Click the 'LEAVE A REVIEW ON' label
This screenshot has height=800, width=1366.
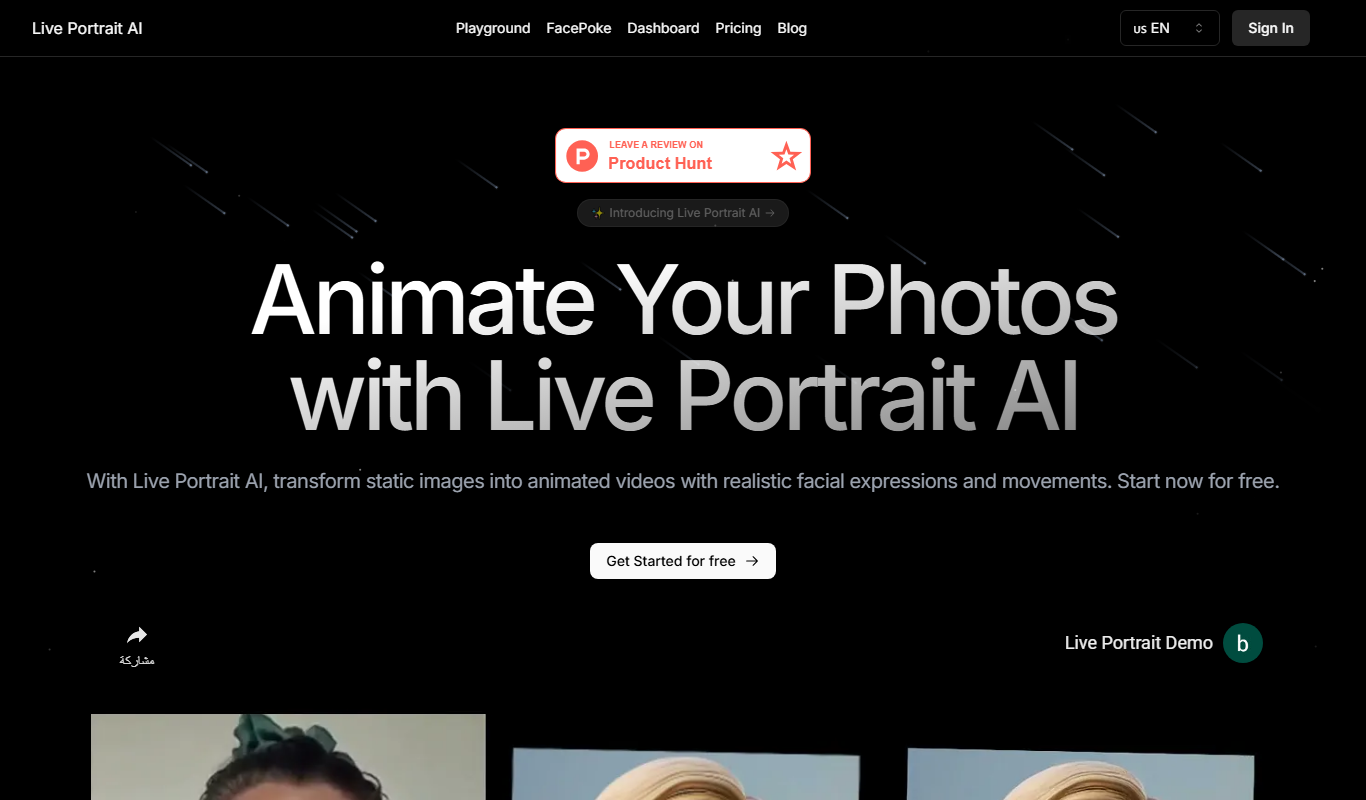tap(656, 145)
